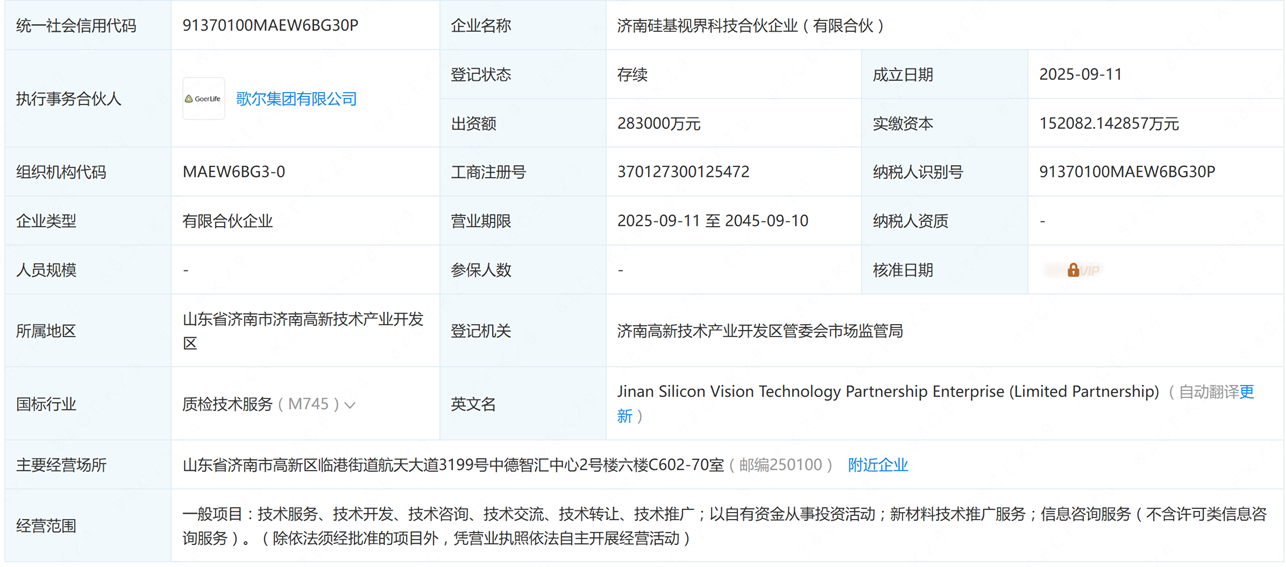Select the 企业类型 value 有限合伙企业
Image resolution: width=1286 pixels, height=567 pixels.
(x=227, y=221)
